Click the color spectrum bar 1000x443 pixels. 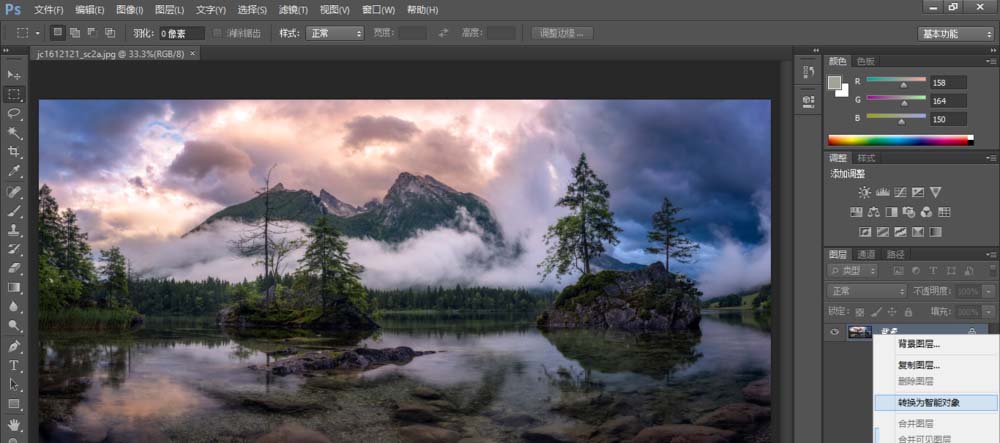(899, 140)
